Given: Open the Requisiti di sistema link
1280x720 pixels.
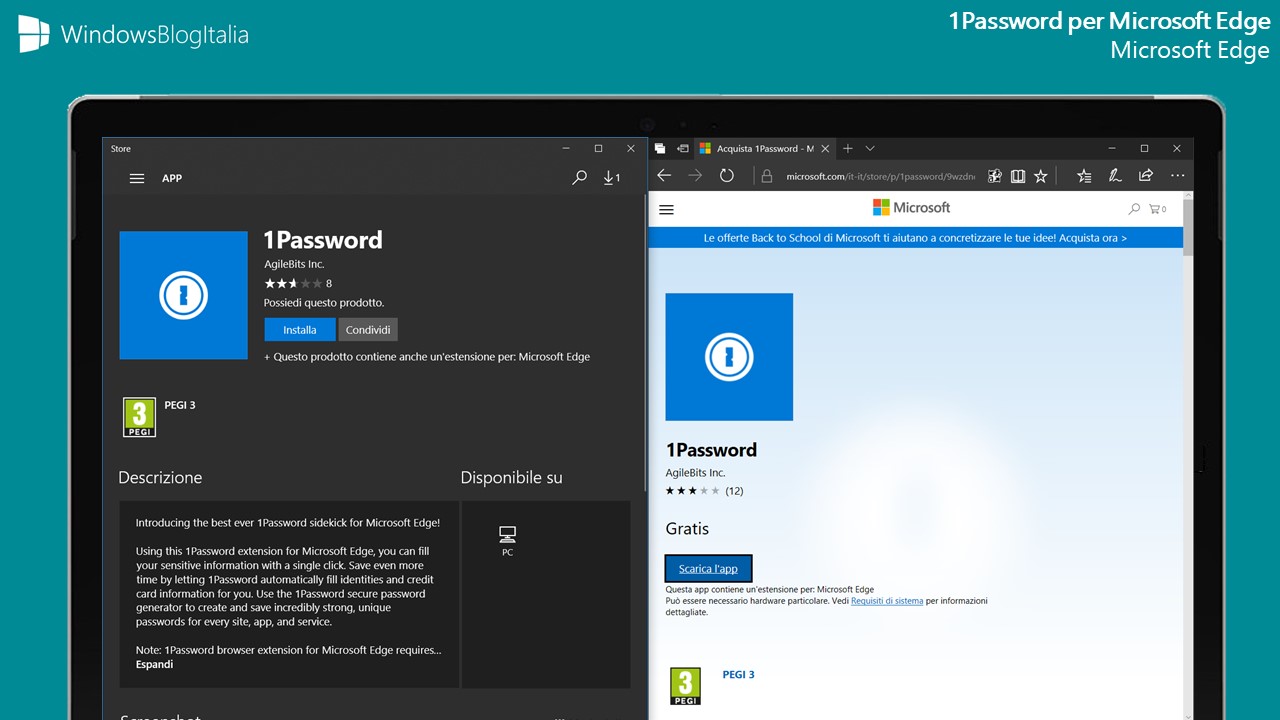Looking at the screenshot, I should tap(887, 601).
